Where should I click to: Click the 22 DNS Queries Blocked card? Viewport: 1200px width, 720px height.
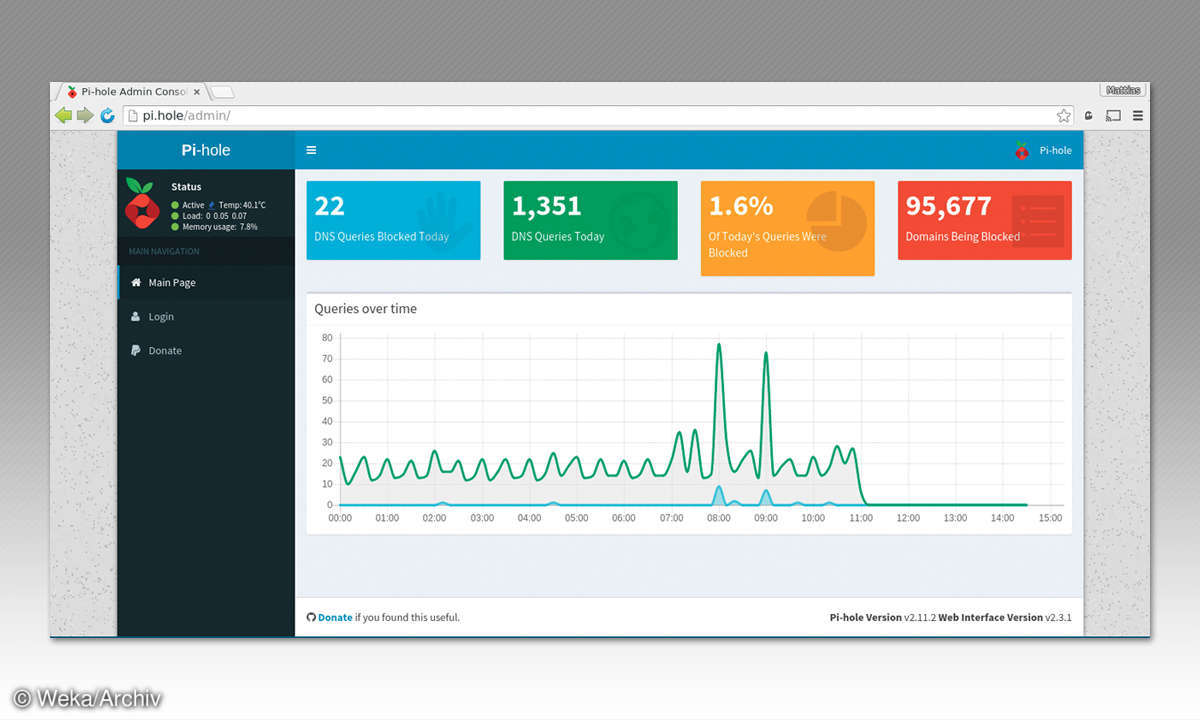[393, 220]
